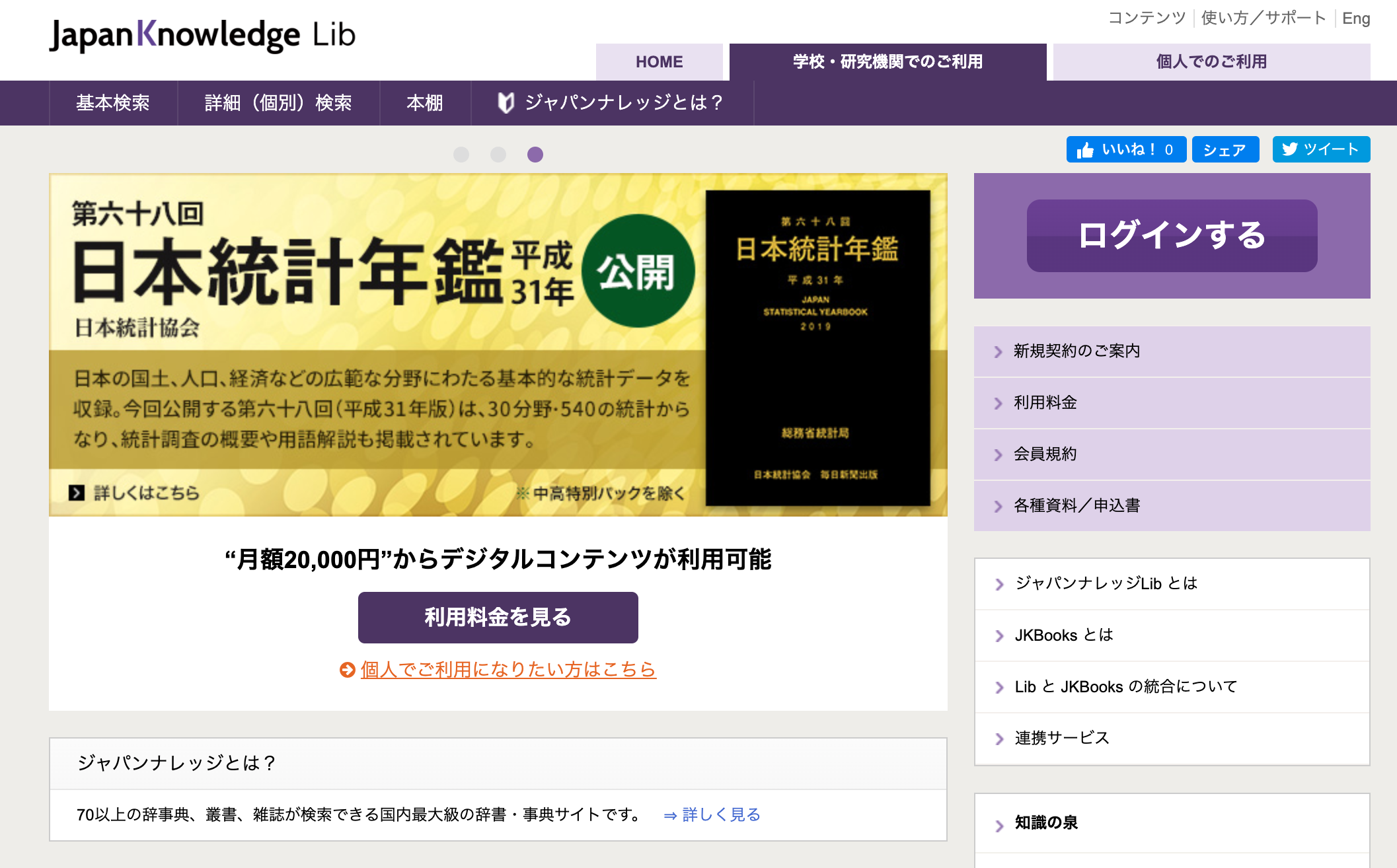
Task: Click the thumbs-up icon on いいね！ button
Action: tap(1084, 150)
